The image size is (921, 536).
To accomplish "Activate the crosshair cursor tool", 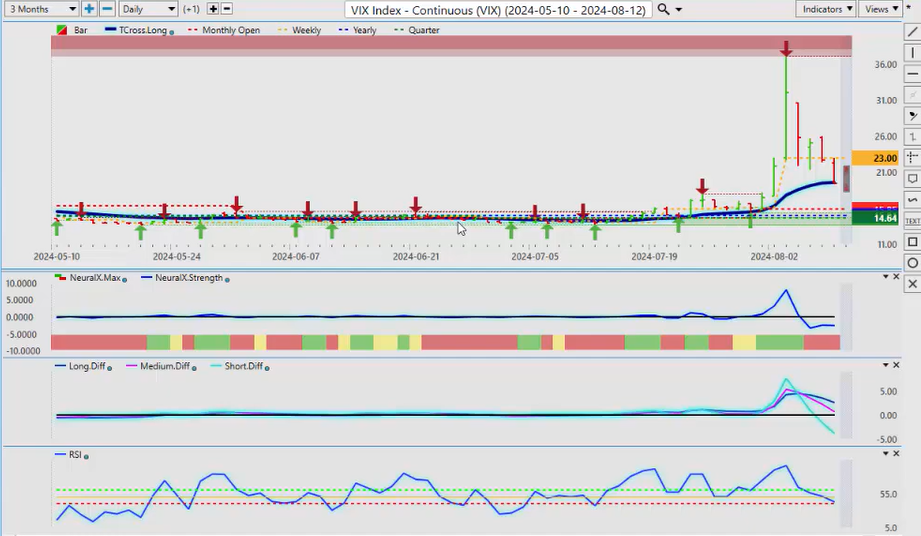I will click(911, 158).
